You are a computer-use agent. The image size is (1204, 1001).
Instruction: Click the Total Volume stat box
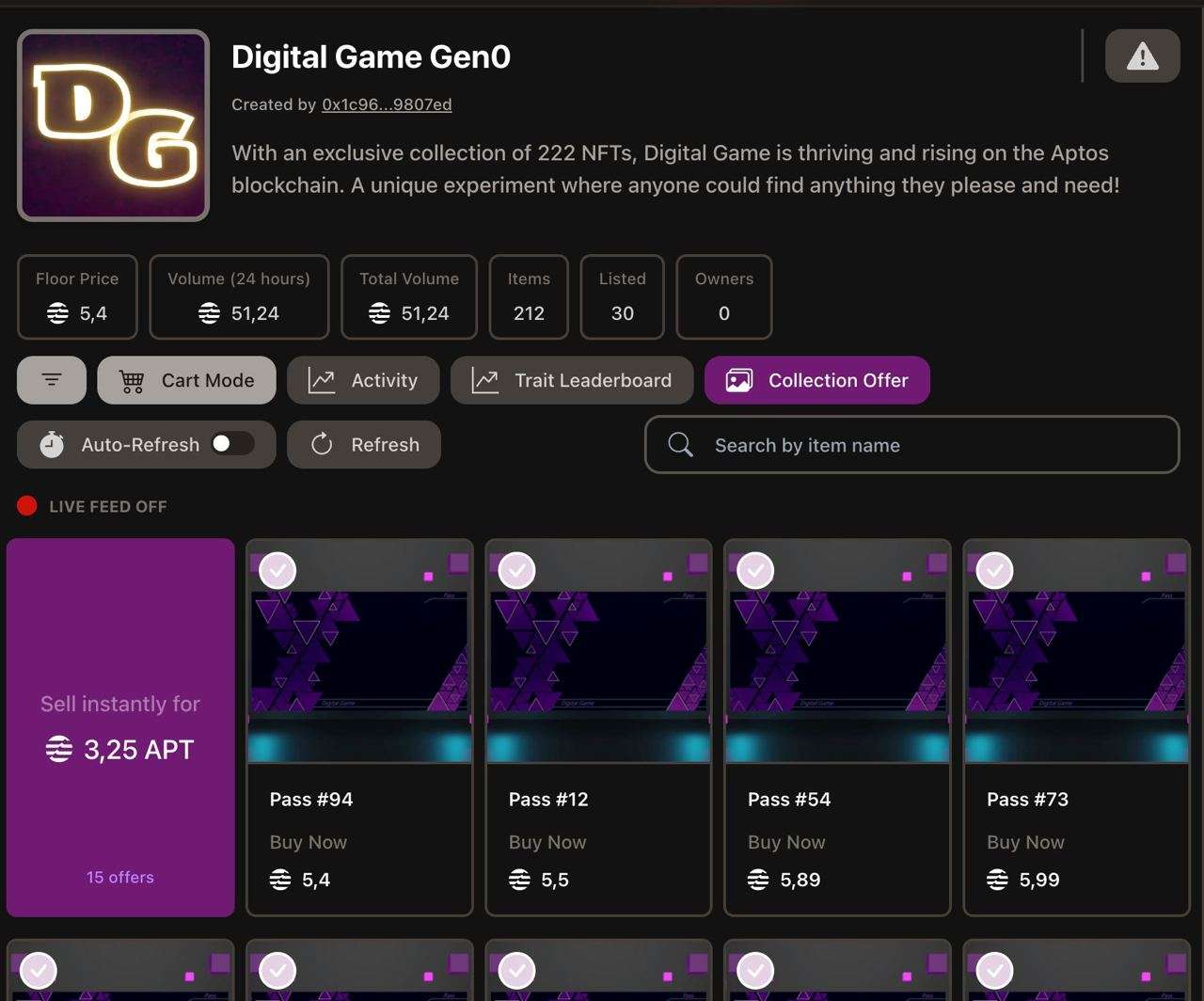409,296
